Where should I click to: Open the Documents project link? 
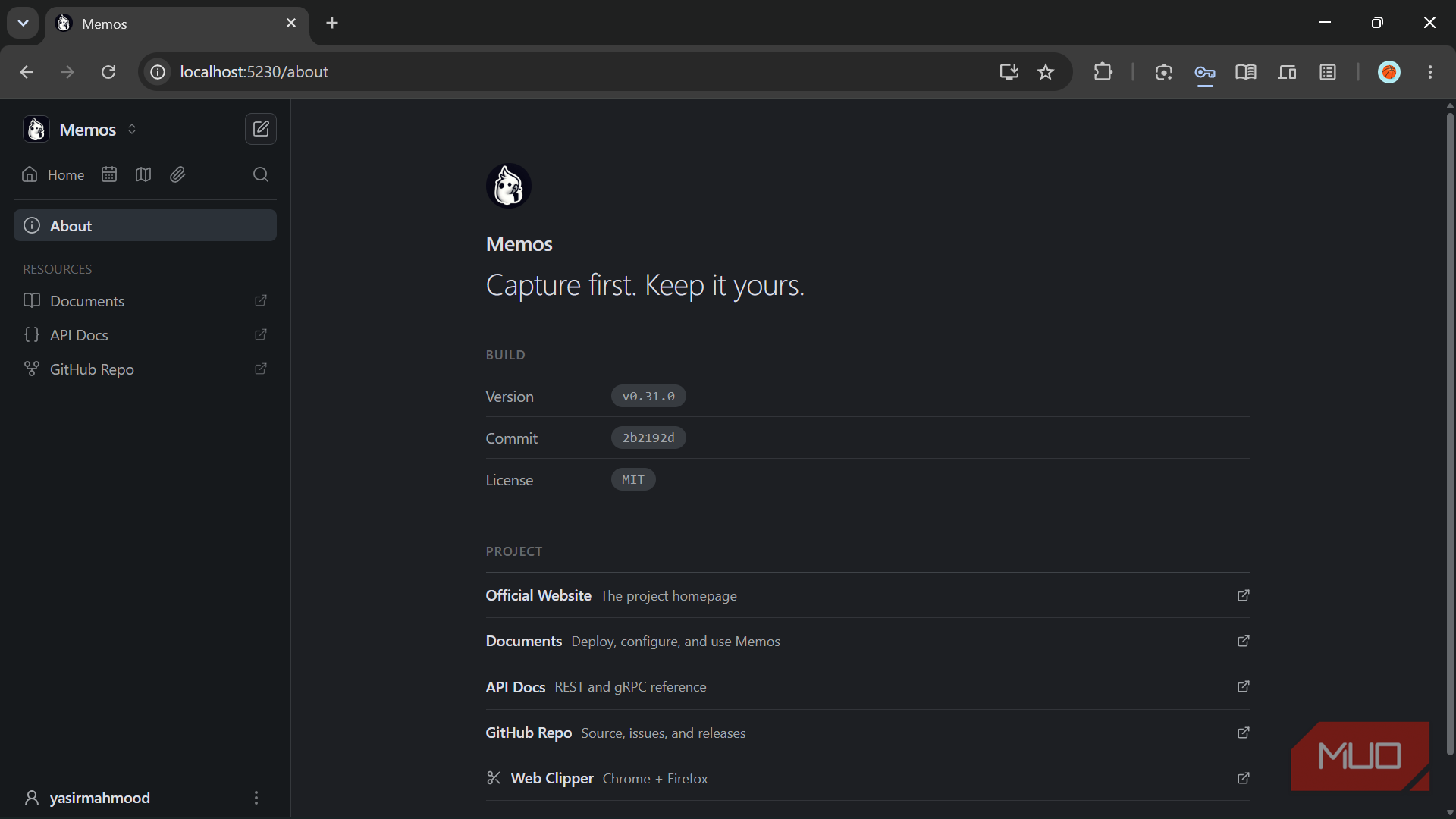(x=868, y=641)
